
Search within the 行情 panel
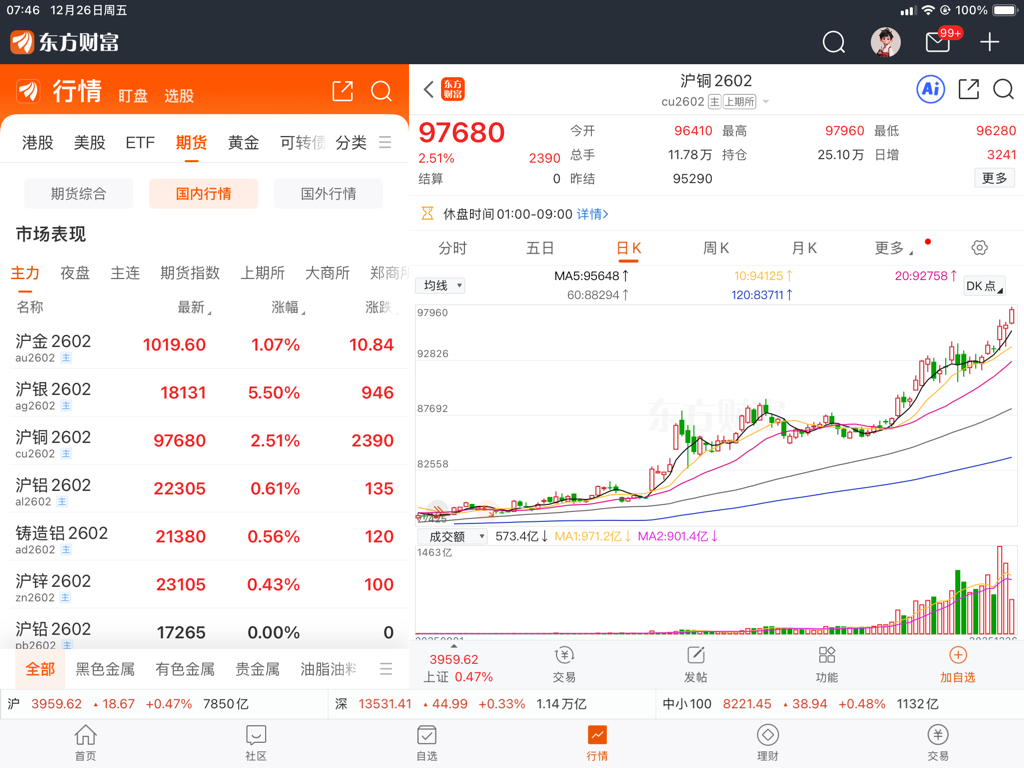[381, 91]
